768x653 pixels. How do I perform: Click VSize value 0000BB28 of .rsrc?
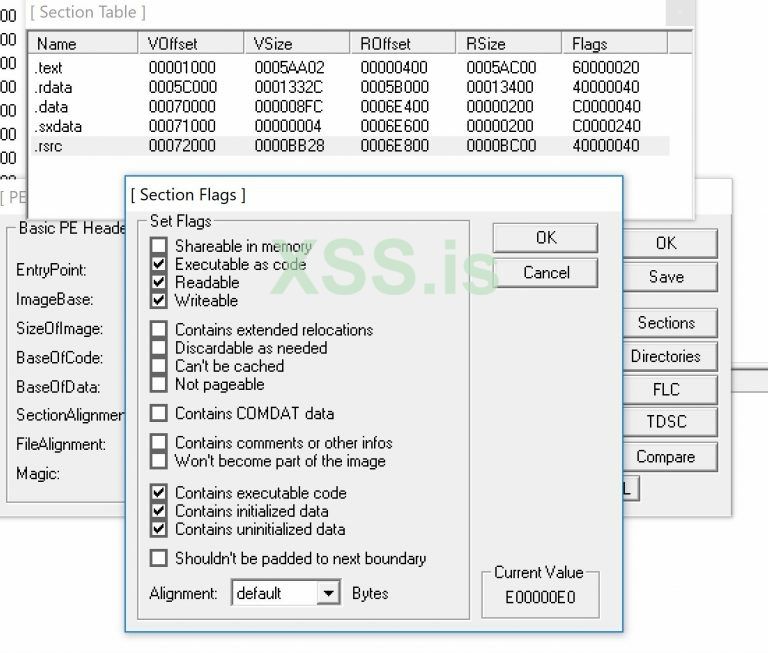(x=289, y=145)
